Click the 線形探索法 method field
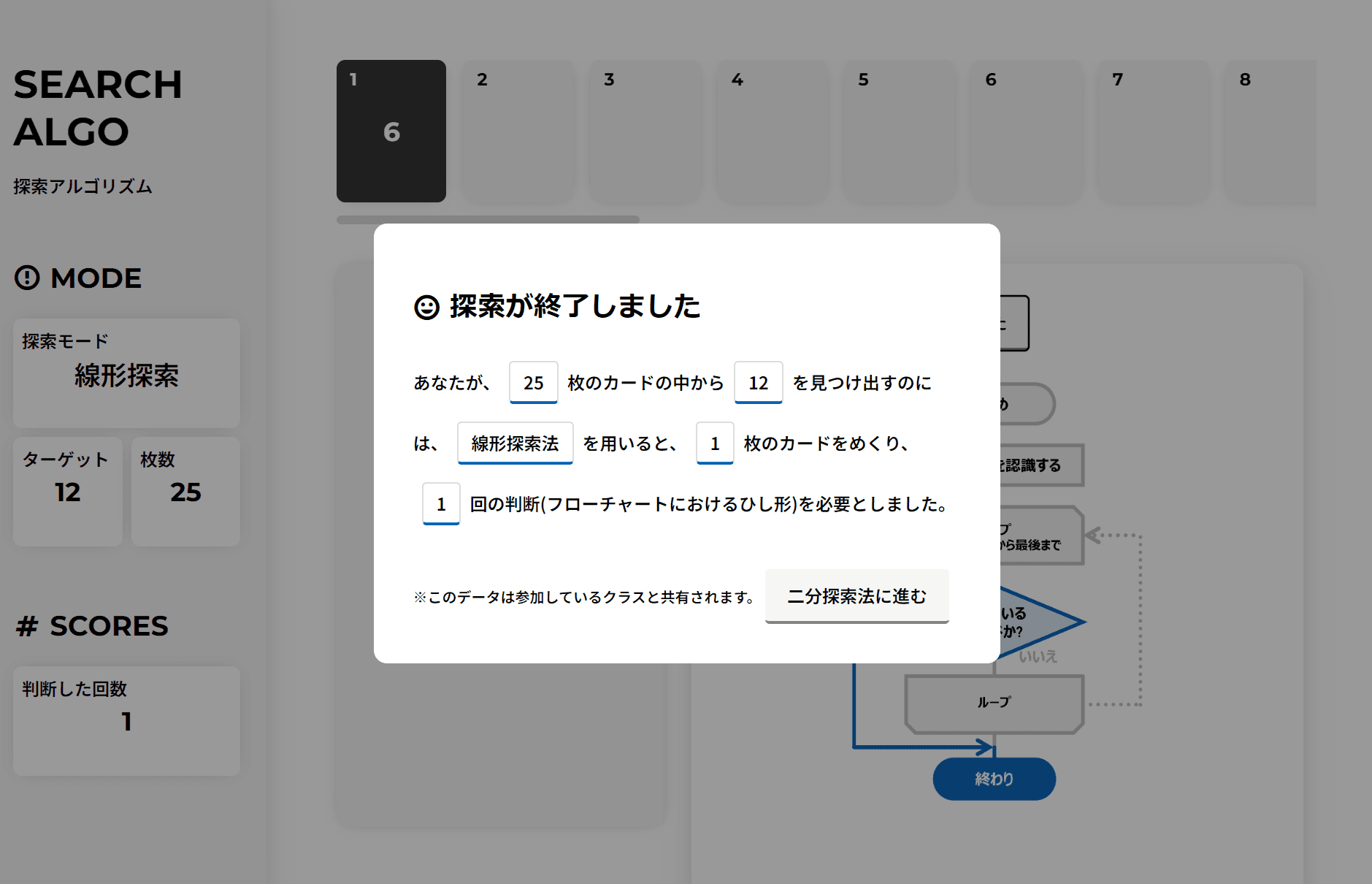 coord(515,443)
